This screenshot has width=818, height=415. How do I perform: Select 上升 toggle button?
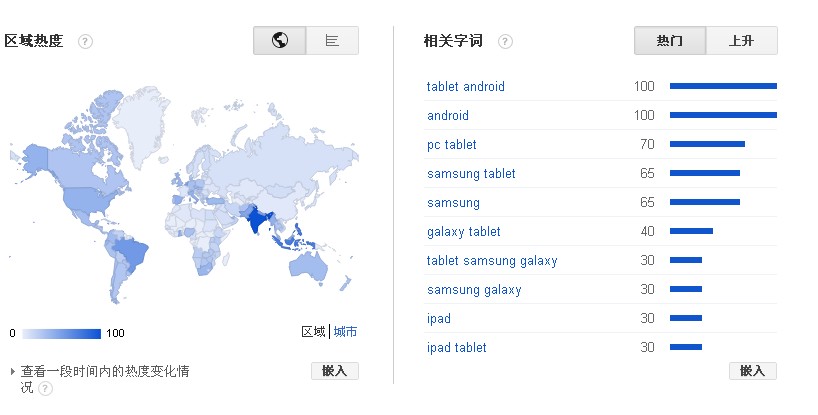click(x=741, y=41)
